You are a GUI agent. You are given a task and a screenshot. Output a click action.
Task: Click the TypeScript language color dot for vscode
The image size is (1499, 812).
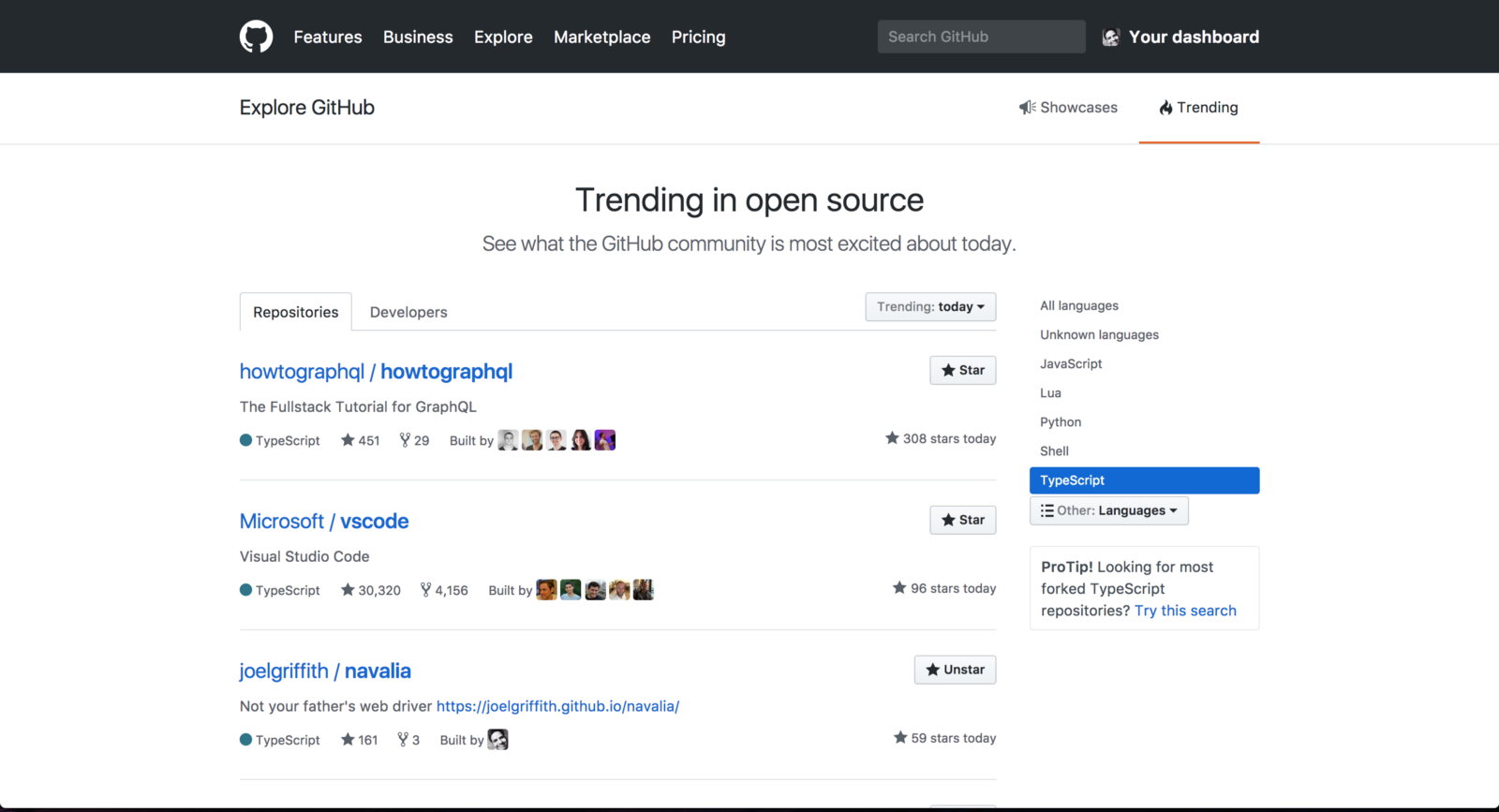pyautogui.click(x=245, y=590)
